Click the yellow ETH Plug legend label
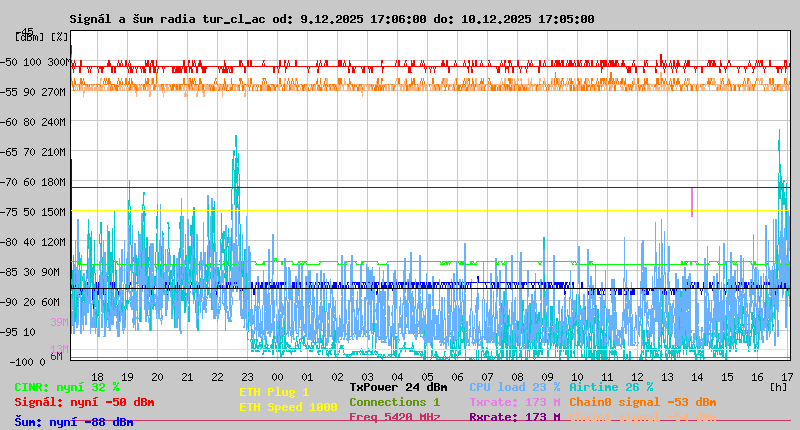The width and height of the screenshot is (800, 430). tap(274, 392)
